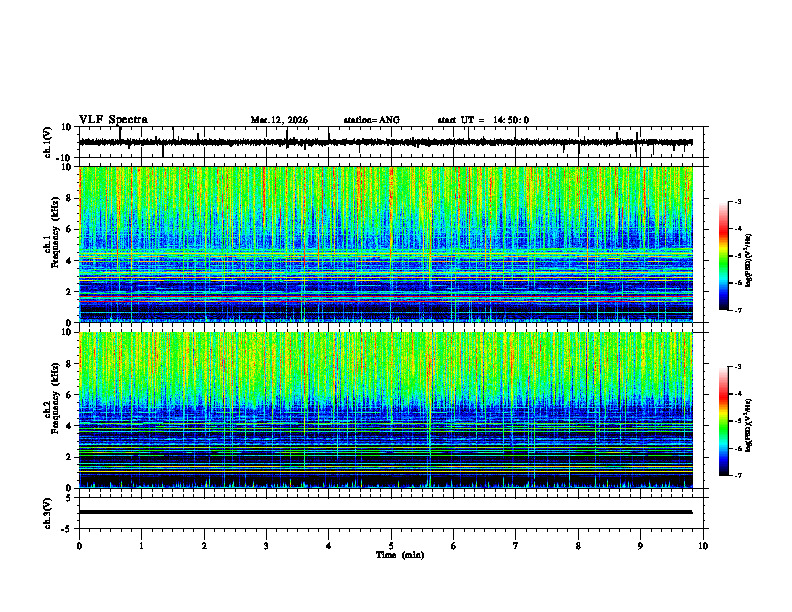Click the '-3' label on ch.1 color bar

tap(737, 201)
